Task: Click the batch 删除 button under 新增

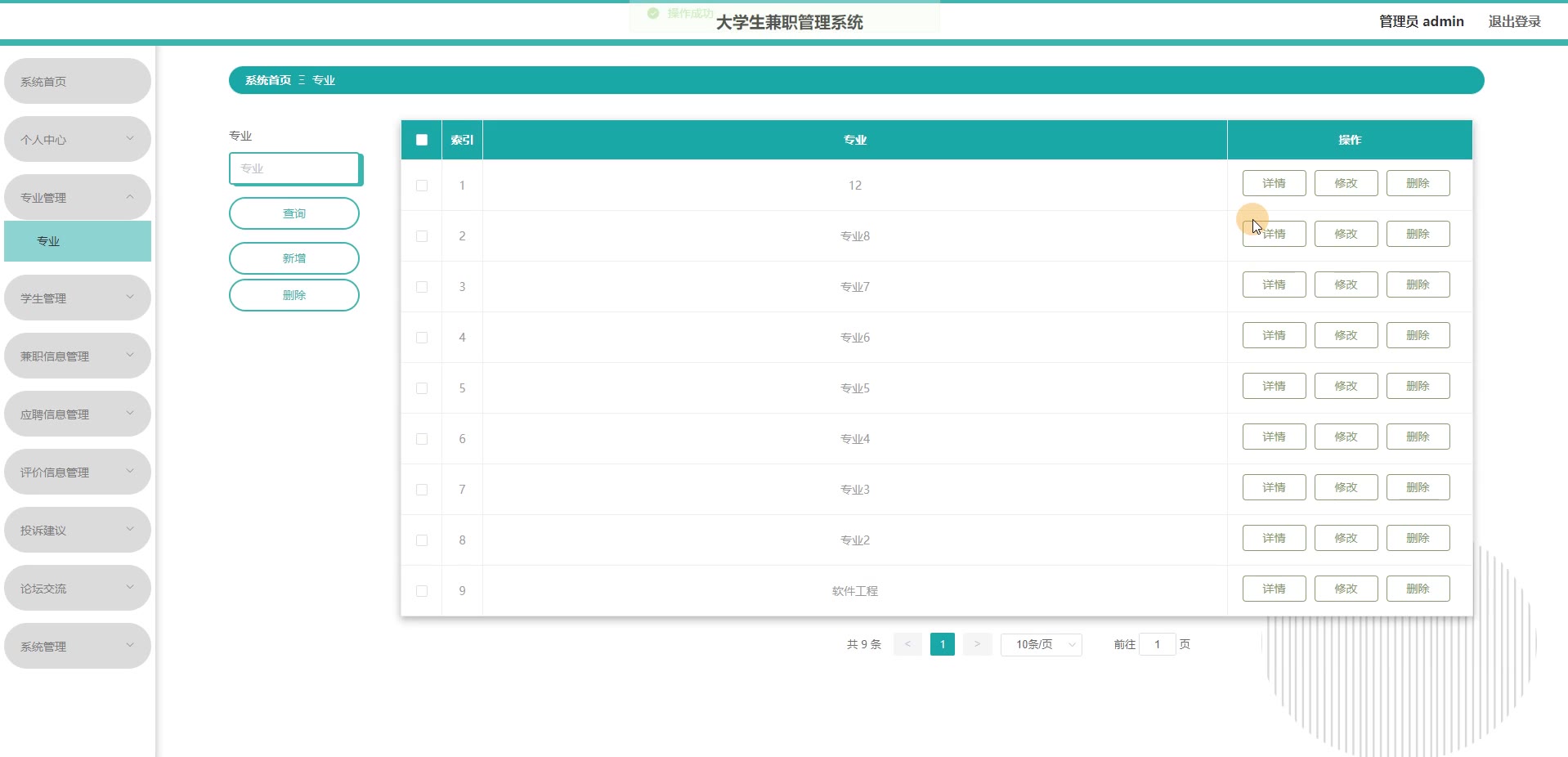Action: pos(294,295)
